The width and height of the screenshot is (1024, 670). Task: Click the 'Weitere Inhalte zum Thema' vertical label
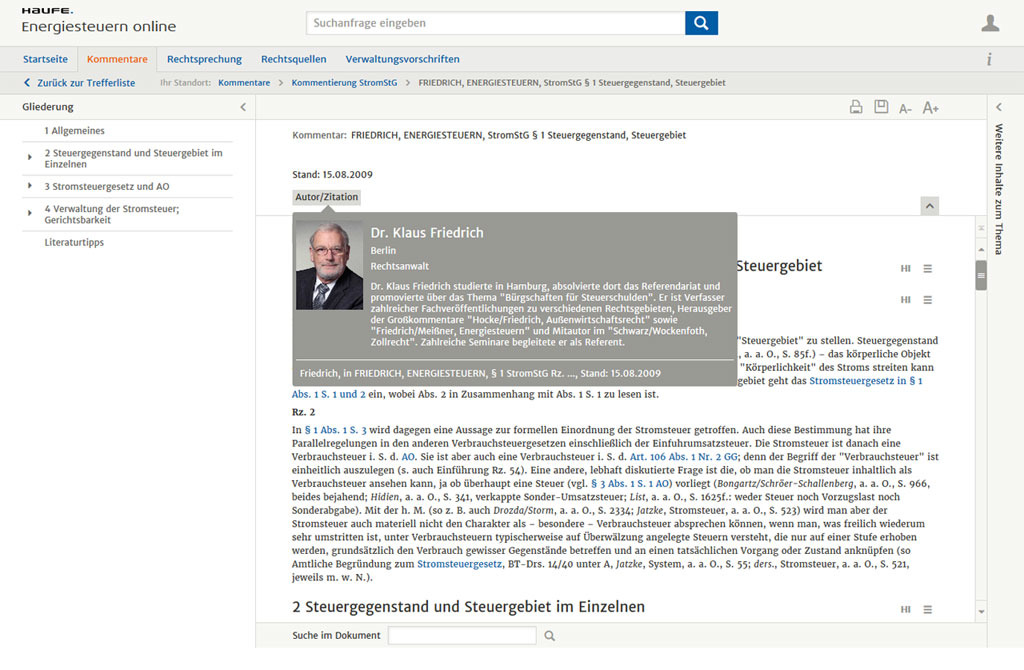coord(999,189)
